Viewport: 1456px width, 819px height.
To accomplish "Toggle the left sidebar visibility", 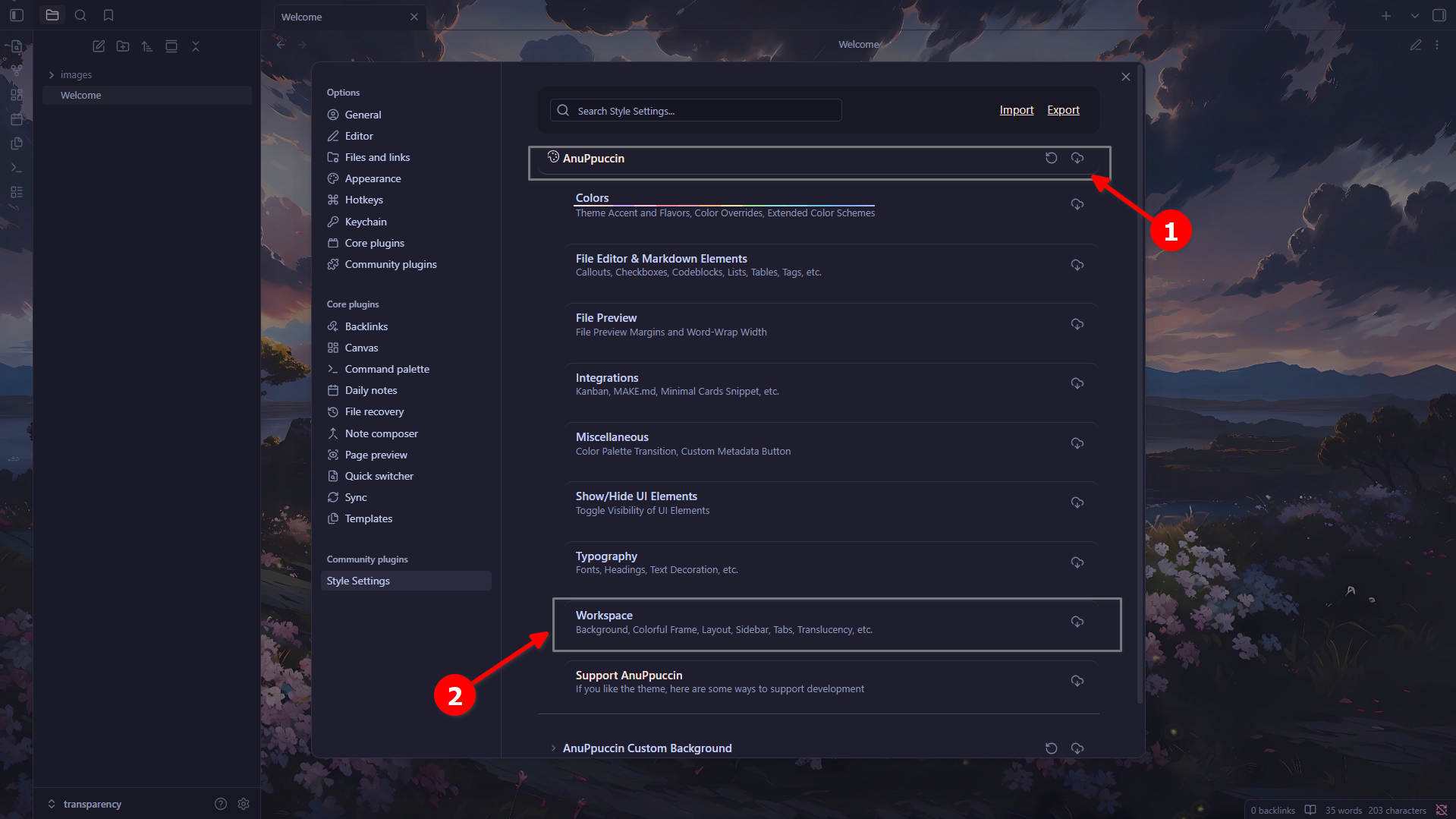I will tap(17, 15).
